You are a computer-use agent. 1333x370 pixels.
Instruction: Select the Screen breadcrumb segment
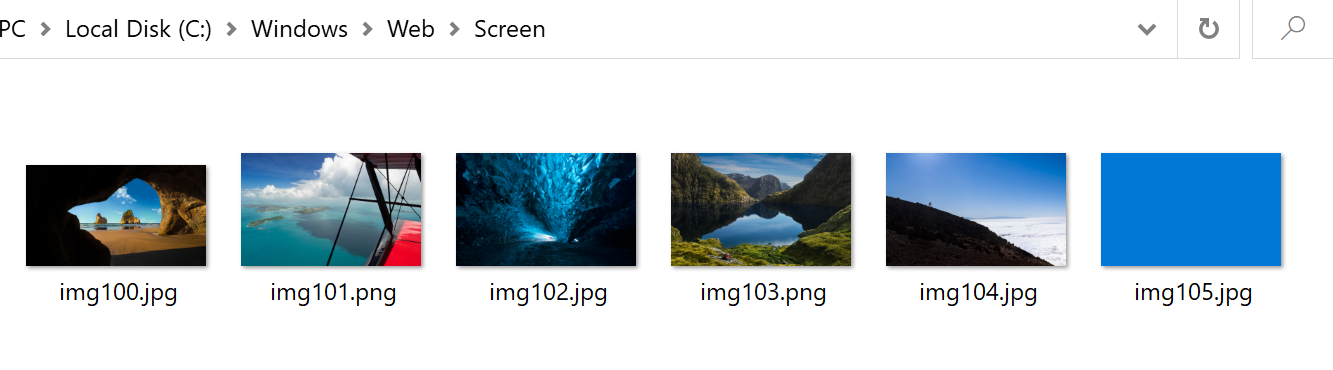click(x=510, y=29)
